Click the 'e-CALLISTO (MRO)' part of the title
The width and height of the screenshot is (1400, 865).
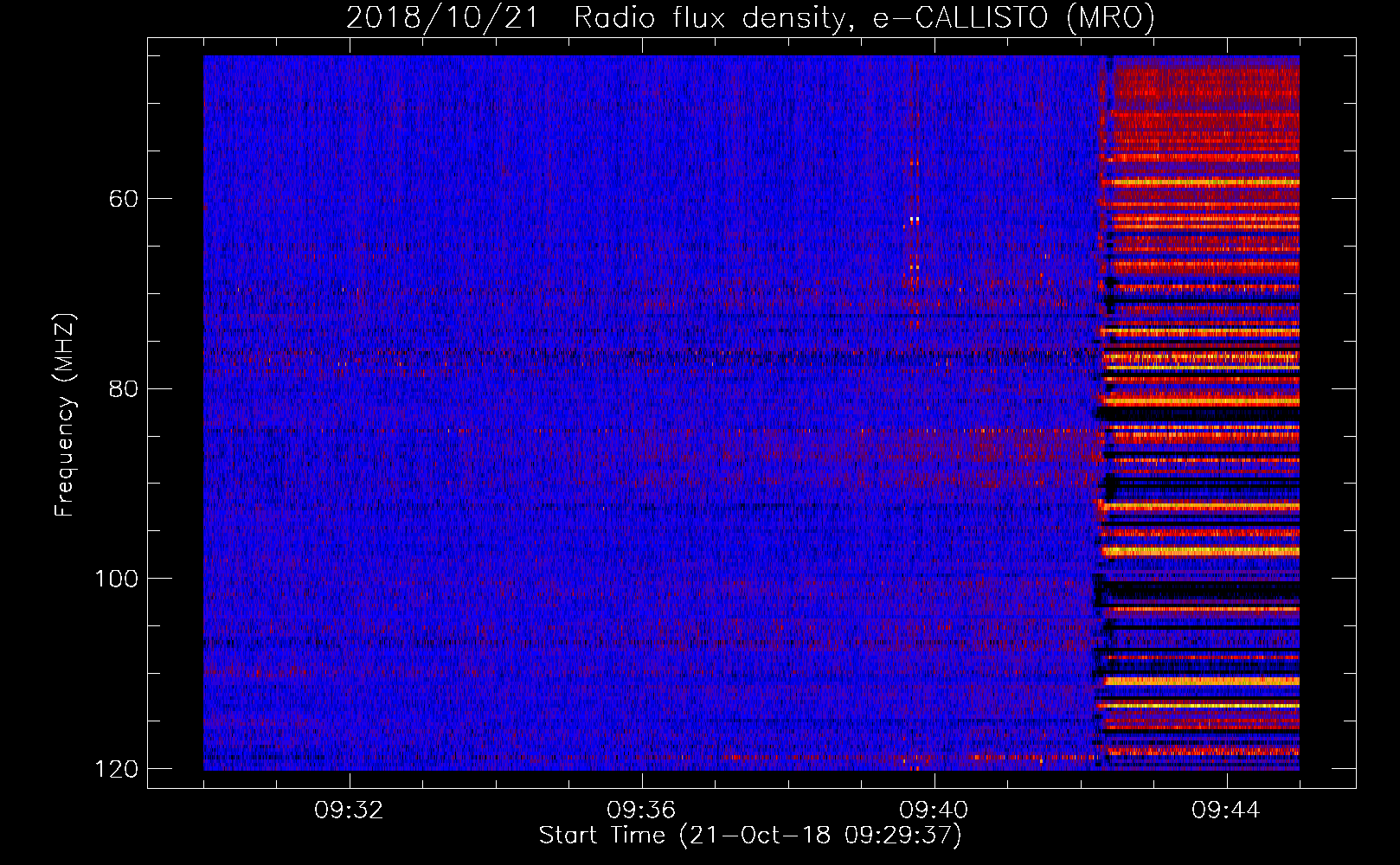point(1014,18)
